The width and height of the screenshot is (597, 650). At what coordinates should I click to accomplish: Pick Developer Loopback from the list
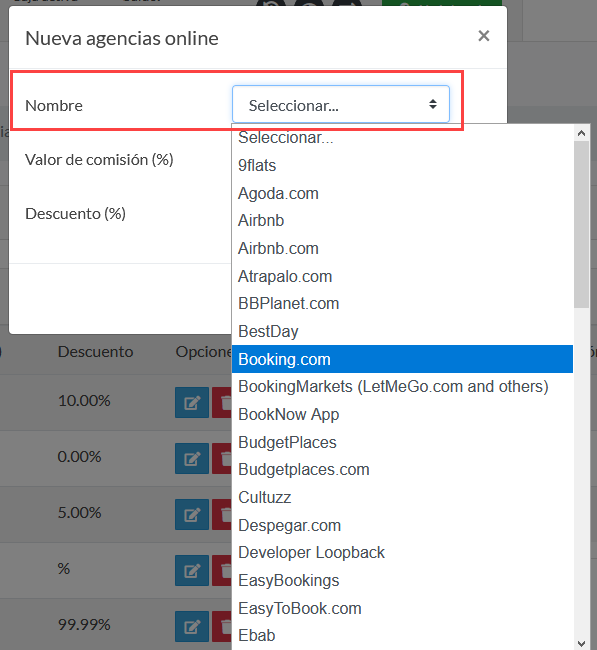pyautogui.click(x=402, y=552)
